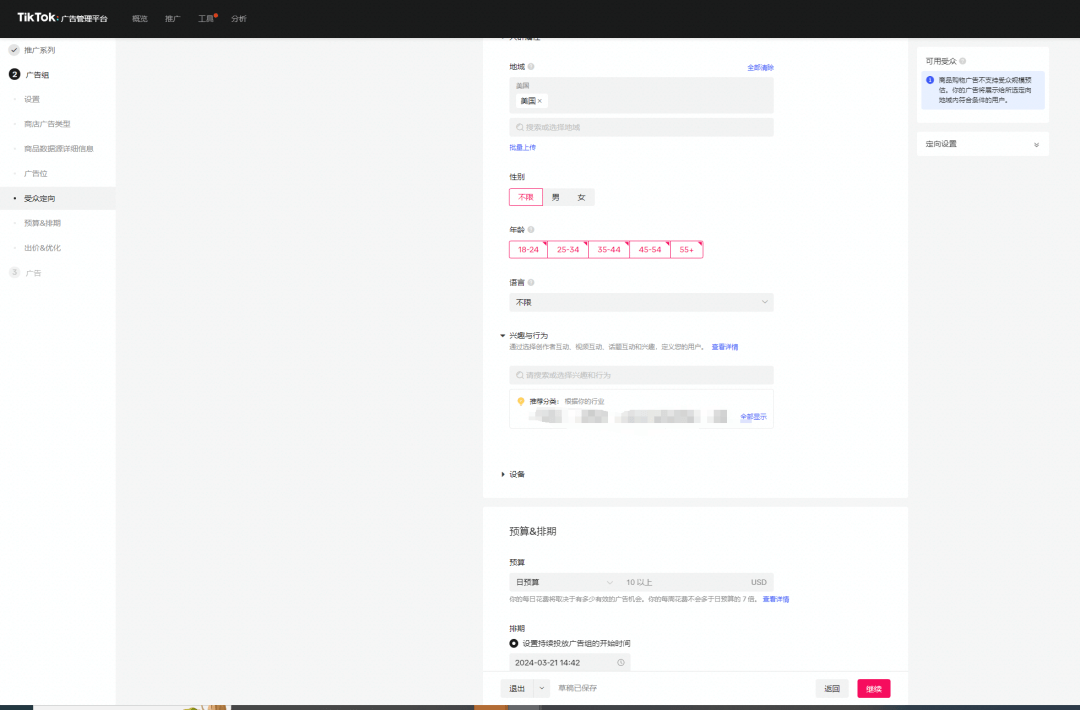Expand the 设备 section
This screenshot has height=710, width=1080.
pyautogui.click(x=503, y=474)
